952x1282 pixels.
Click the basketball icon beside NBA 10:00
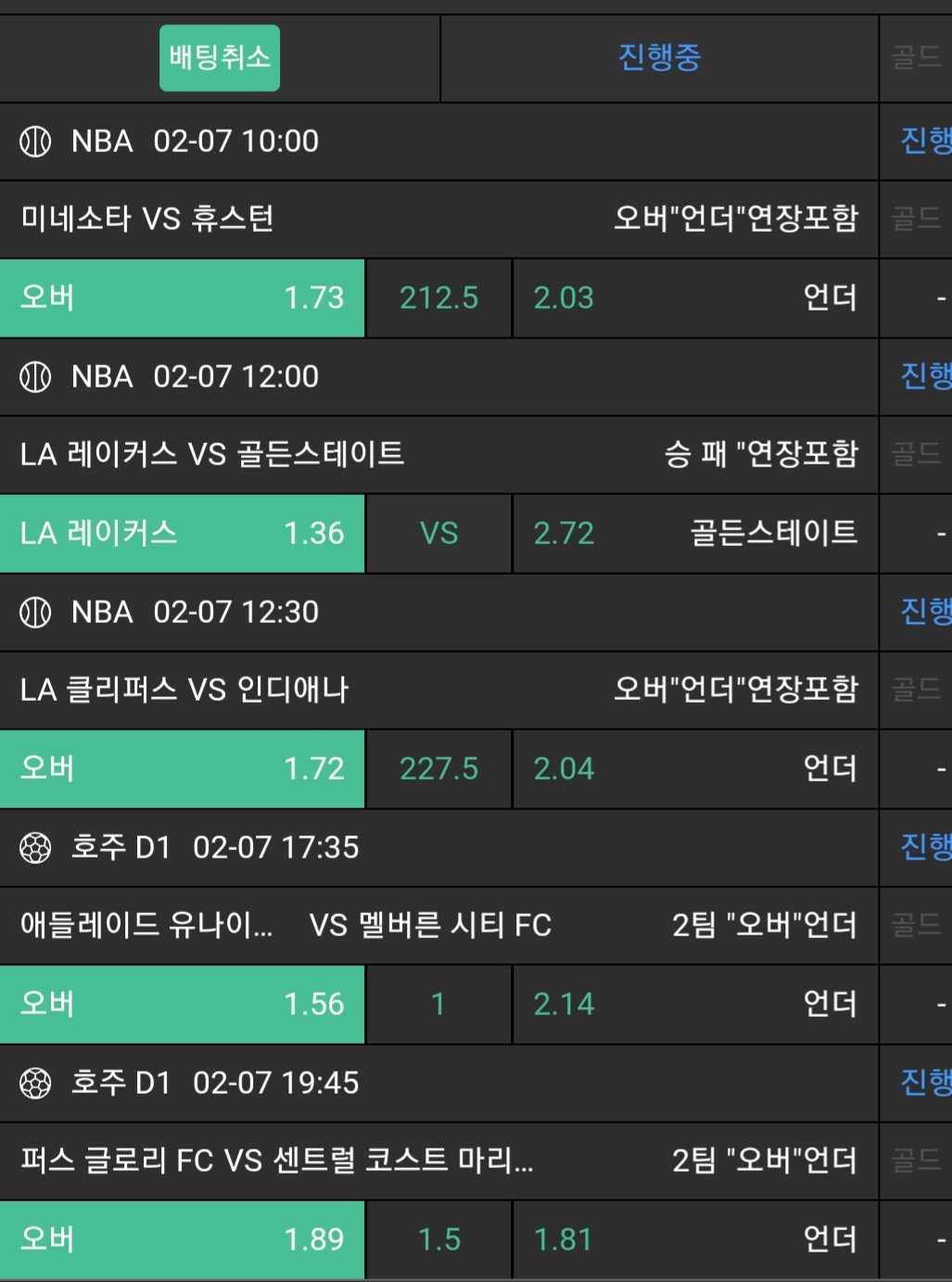point(35,142)
